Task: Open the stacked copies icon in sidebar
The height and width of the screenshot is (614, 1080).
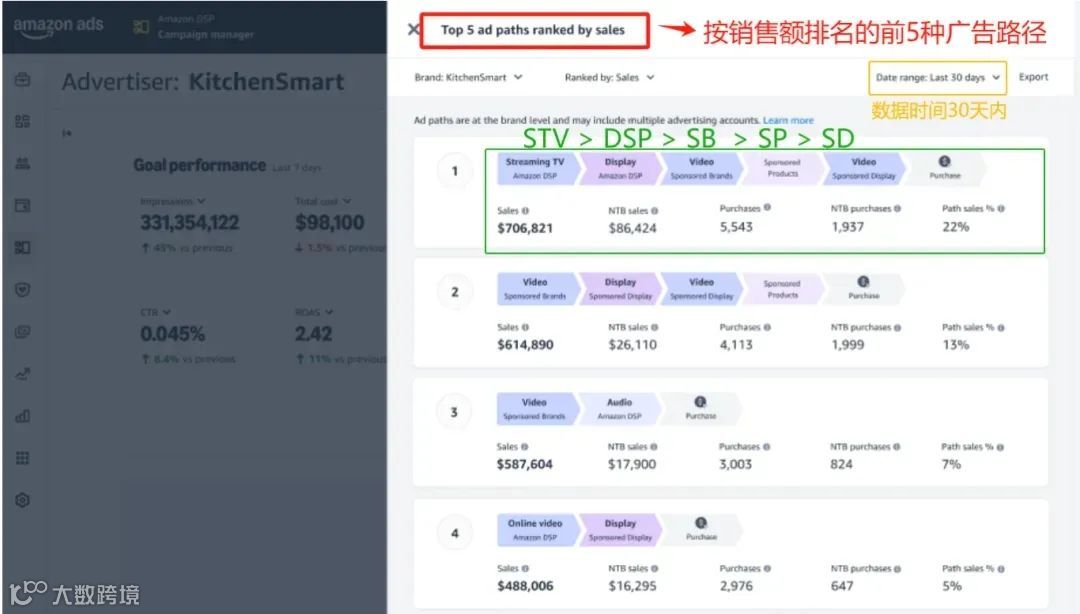Action: tap(23, 332)
